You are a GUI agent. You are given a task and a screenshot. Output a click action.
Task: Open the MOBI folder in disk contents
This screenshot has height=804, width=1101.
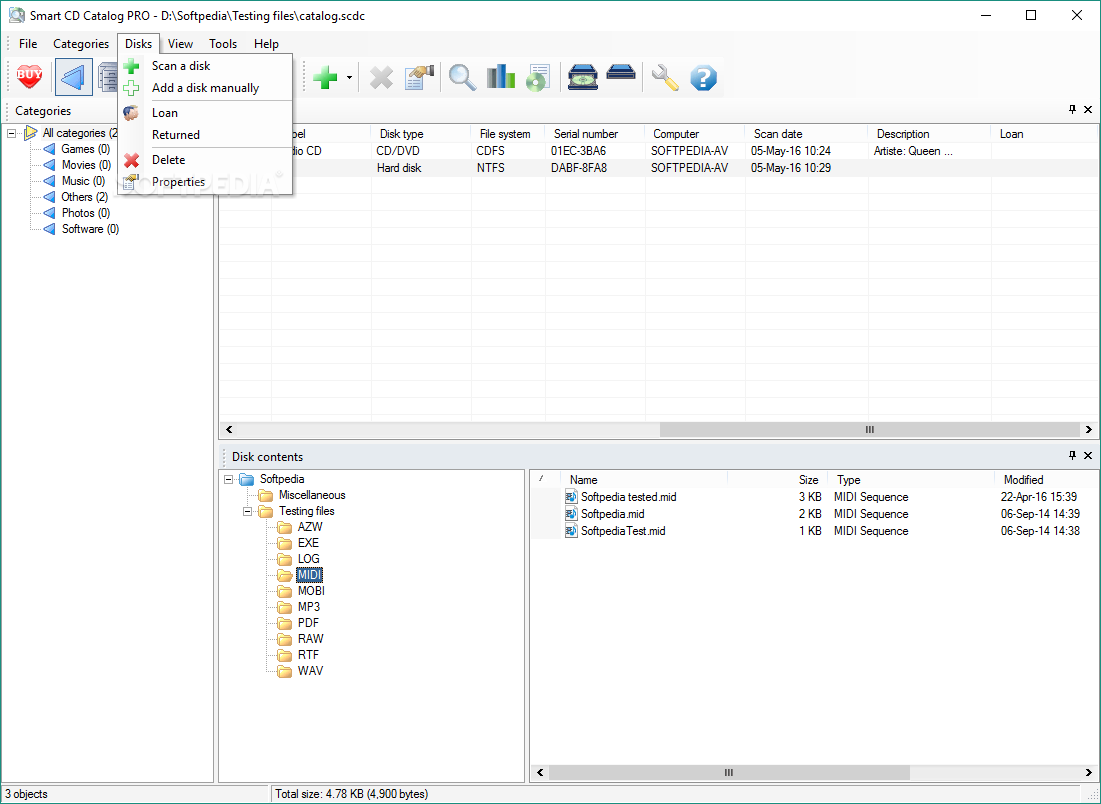pos(311,591)
